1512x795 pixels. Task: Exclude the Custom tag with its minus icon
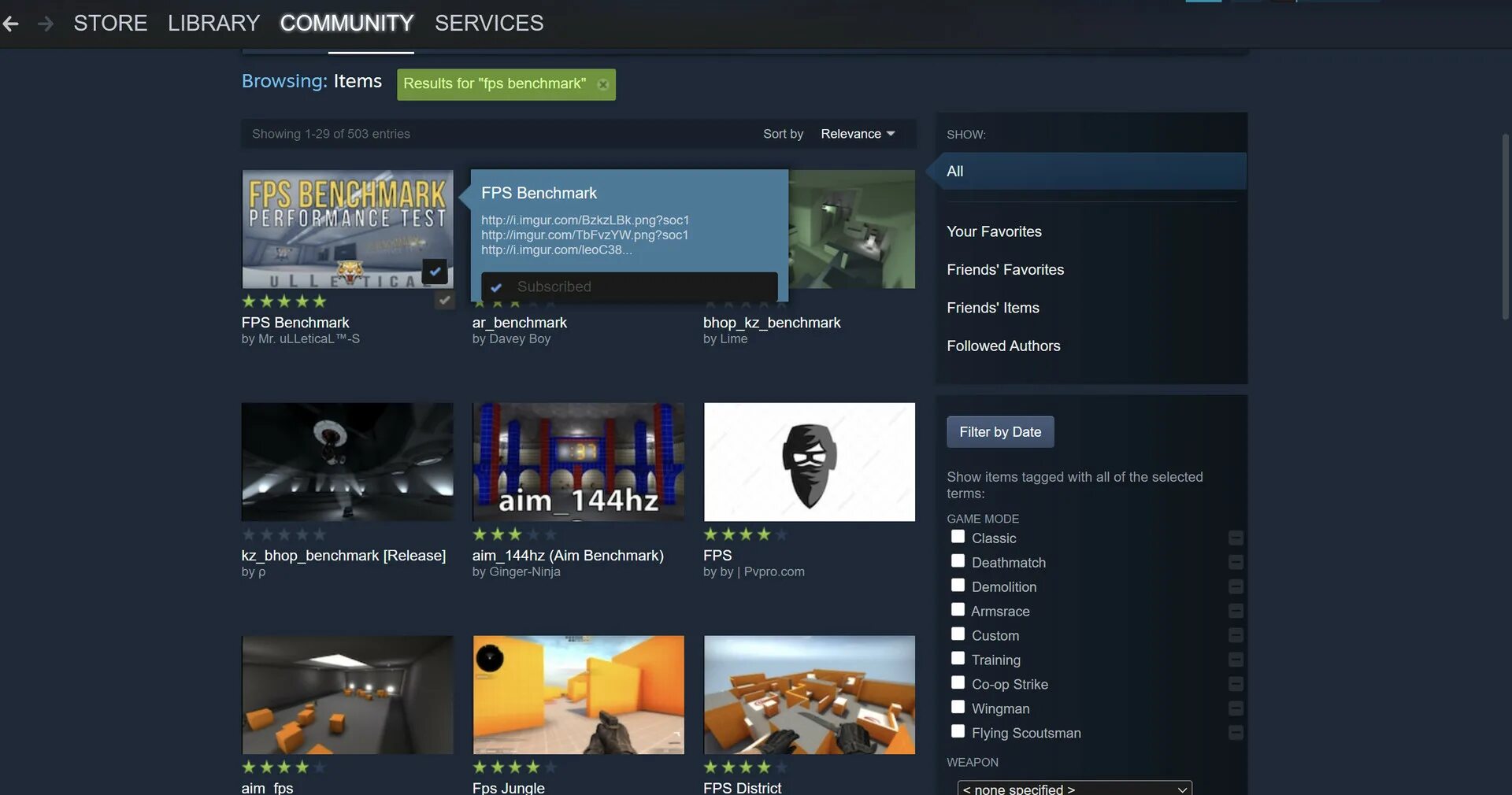pyautogui.click(x=1236, y=635)
